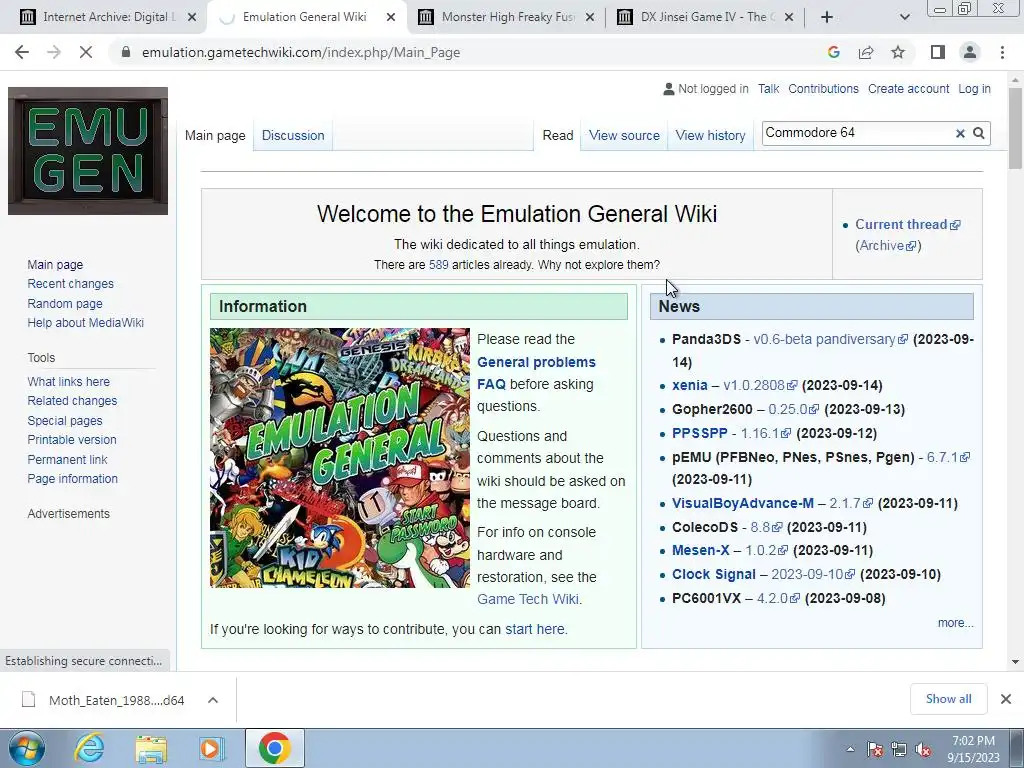Stop loading the page with the X button
The height and width of the screenshot is (768, 1024).
coord(86,52)
